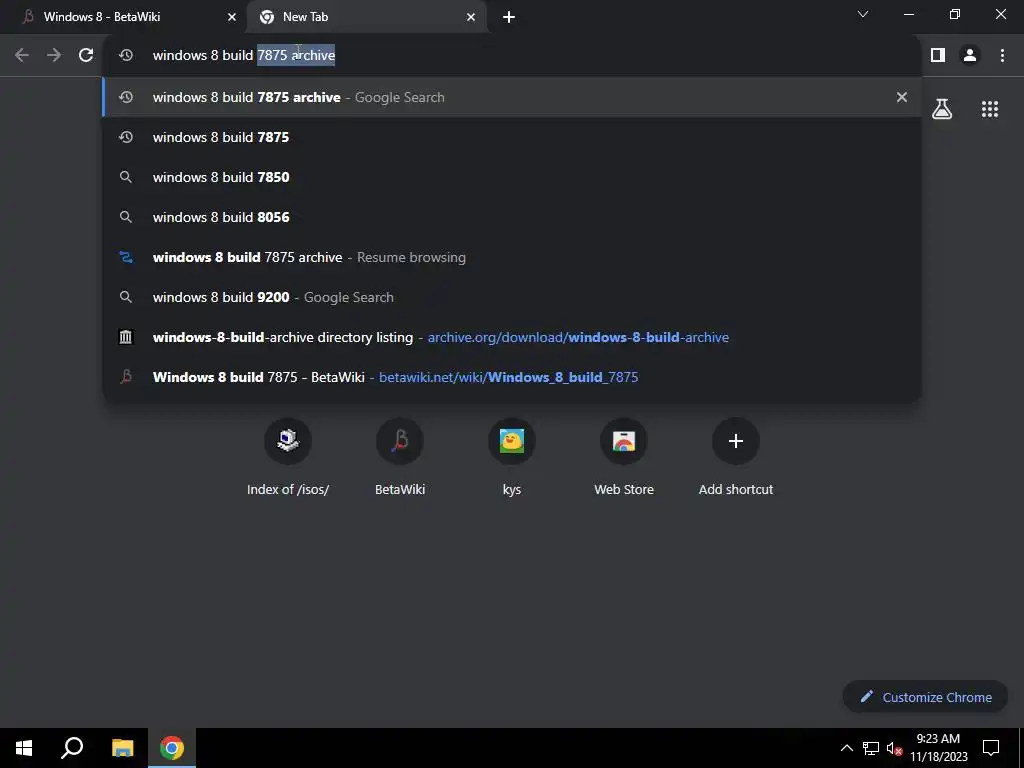Open the Chrome three-dot menu

[1002, 55]
